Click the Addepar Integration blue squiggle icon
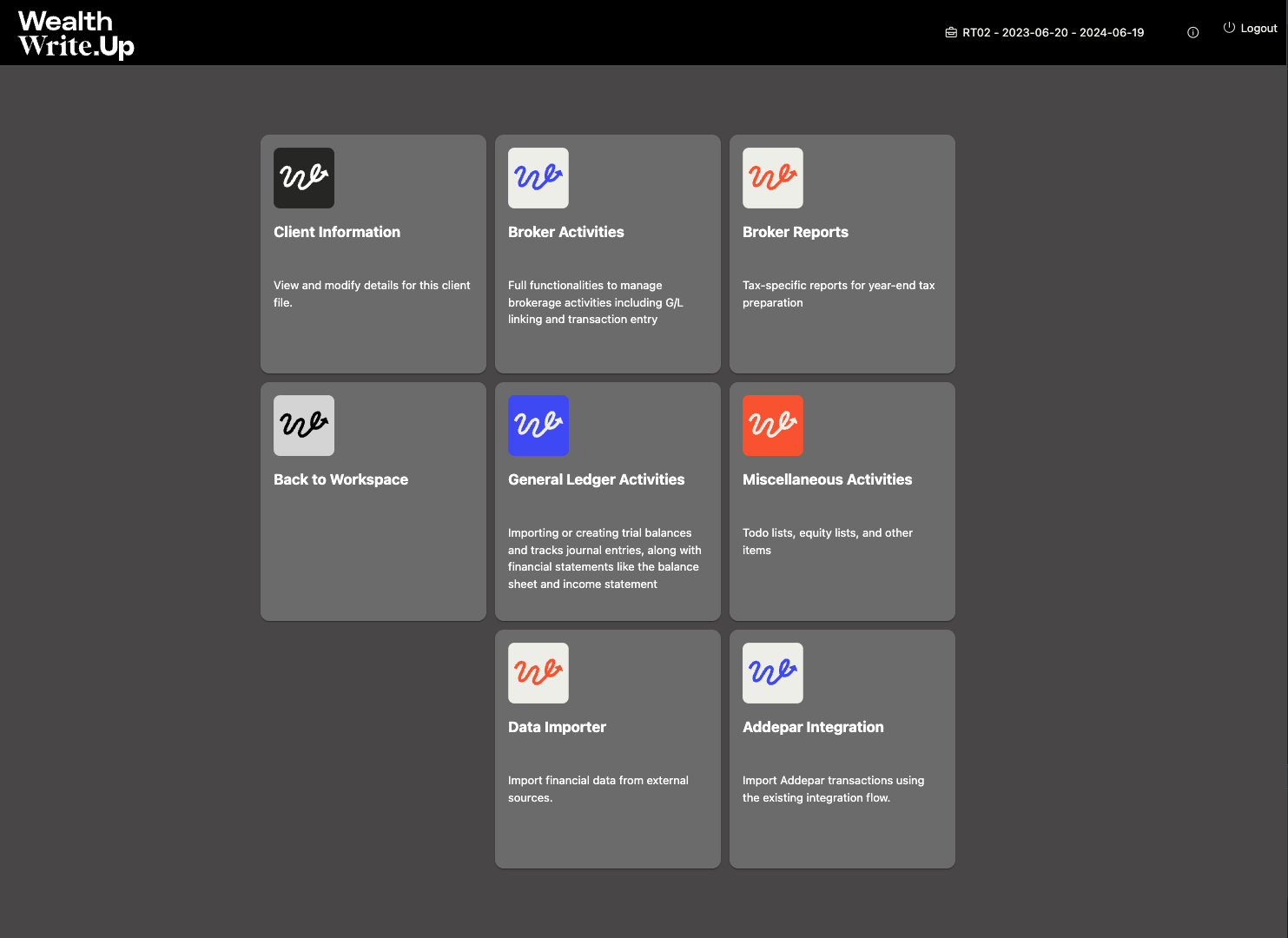Image resolution: width=1288 pixels, height=938 pixels. (773, 673)
